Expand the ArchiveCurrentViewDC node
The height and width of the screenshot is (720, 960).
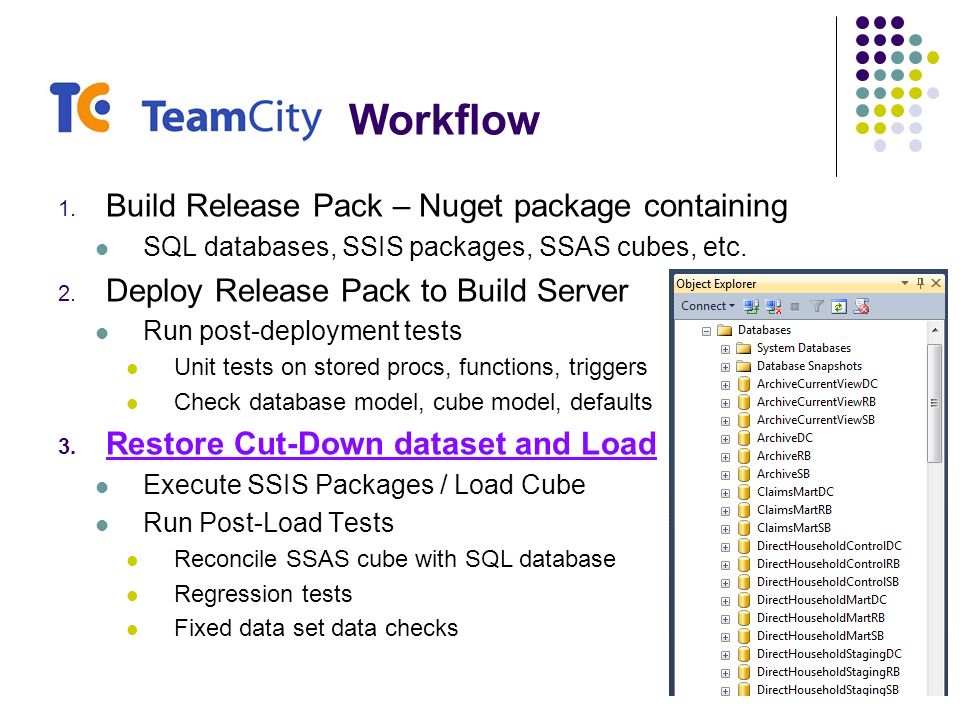[726, 385]
